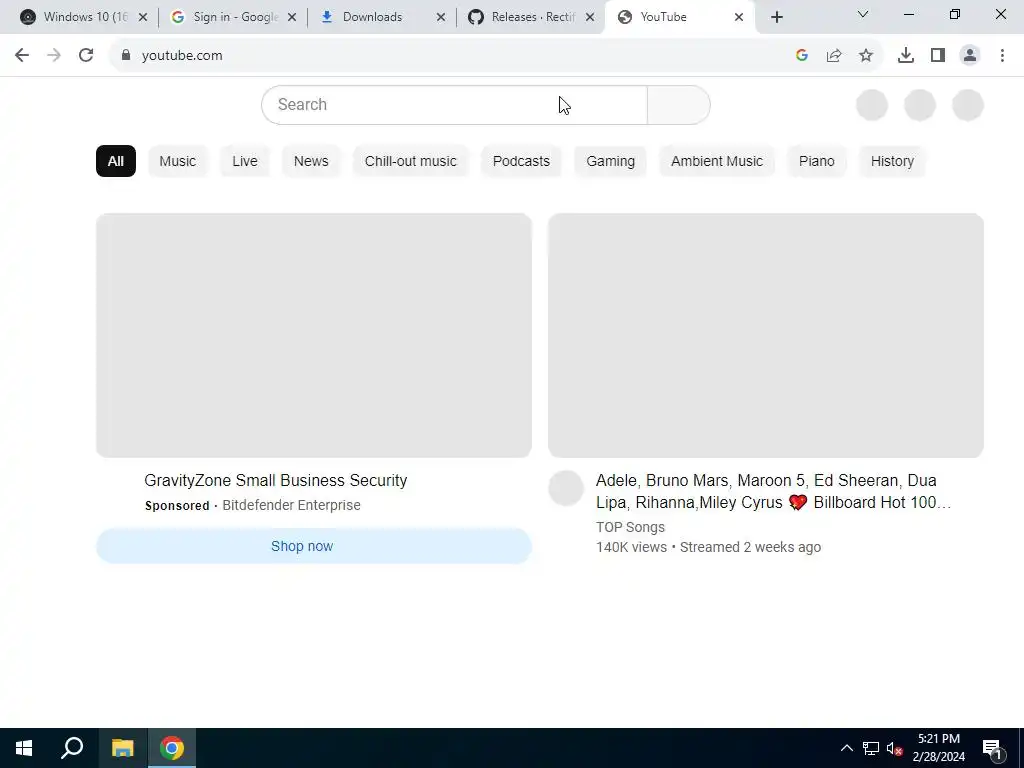Open GravityZone Small Business Security title
1024x768 pixels.
[276, 481]
